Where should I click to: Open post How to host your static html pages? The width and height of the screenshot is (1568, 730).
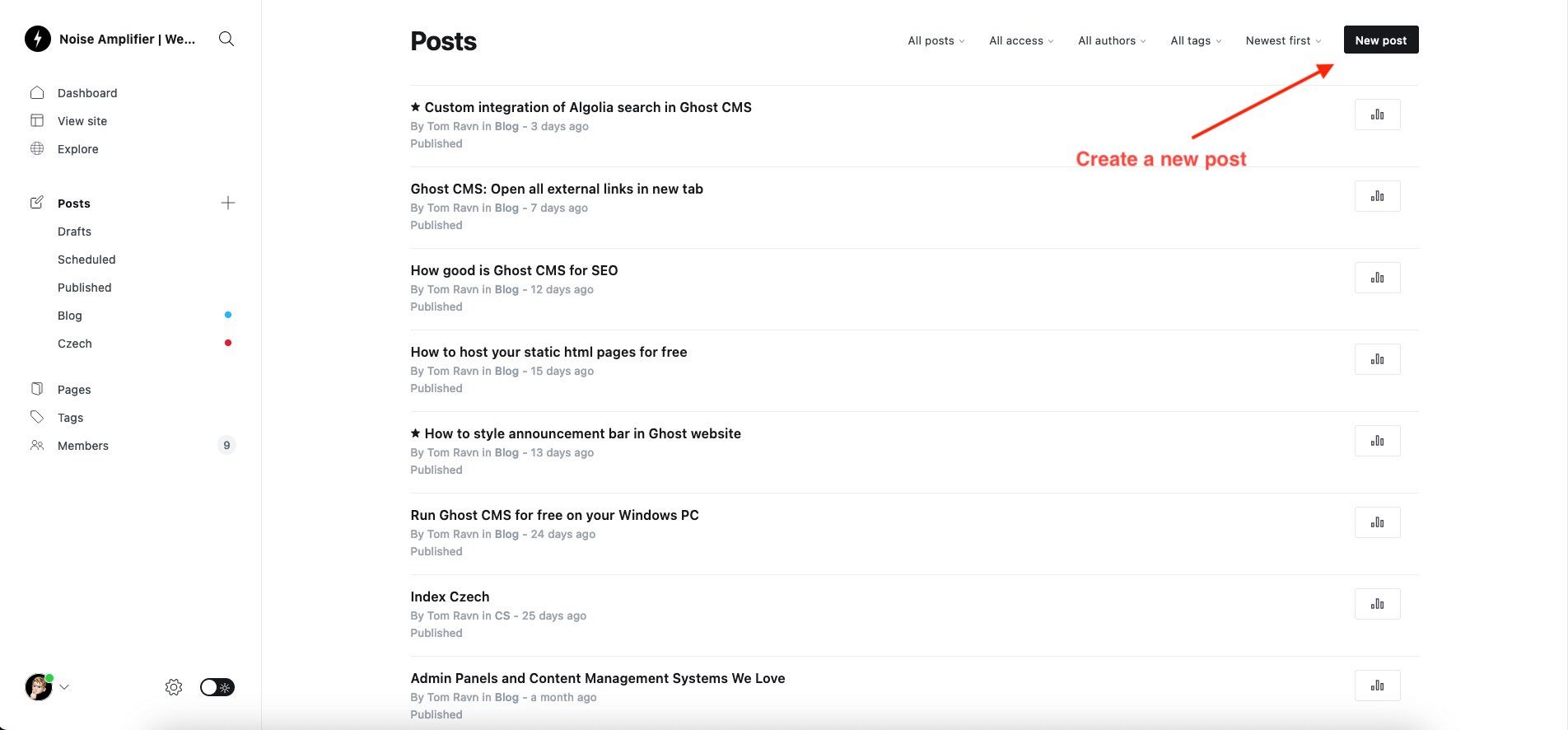548,352
